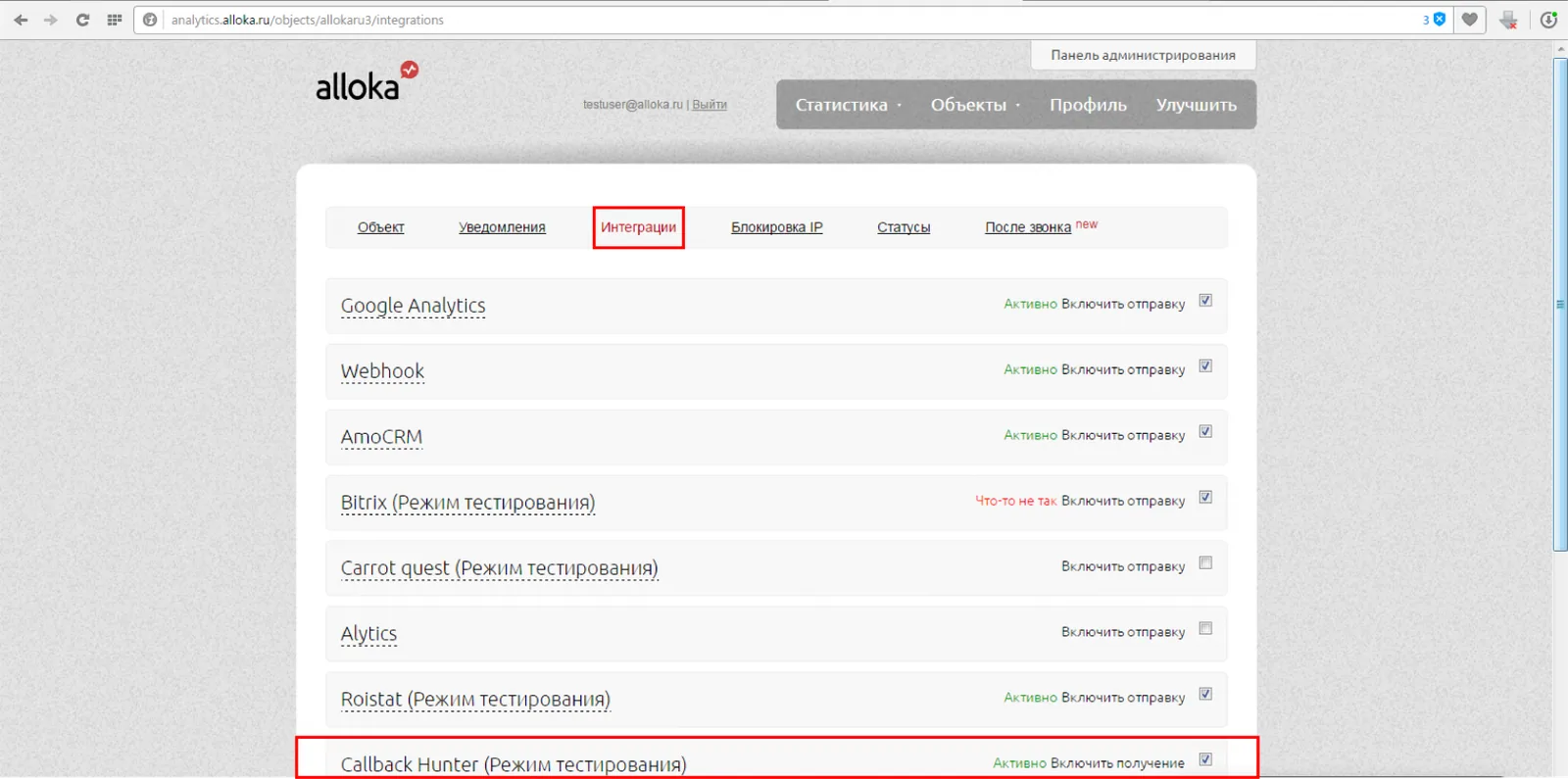Expand the Alytics integration settings

[368, 634]
